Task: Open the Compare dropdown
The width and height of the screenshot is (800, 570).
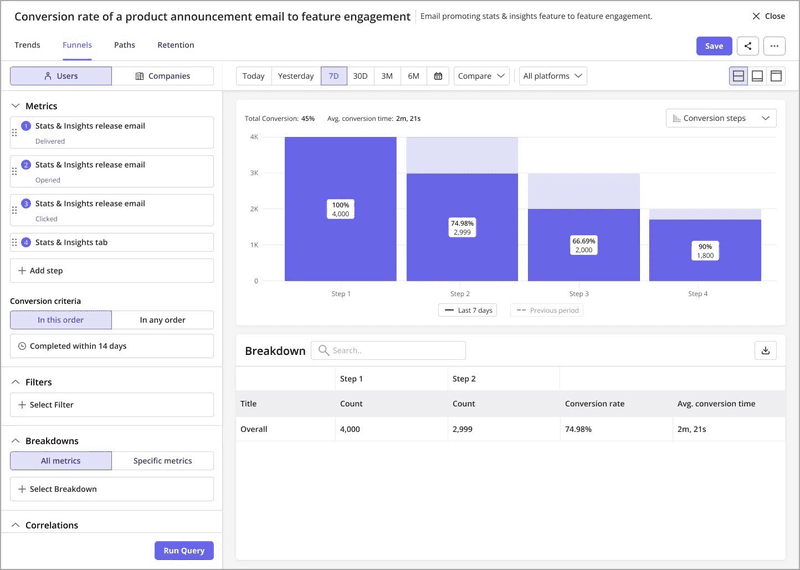Action: pyautogui.click(x=481, y=76)
